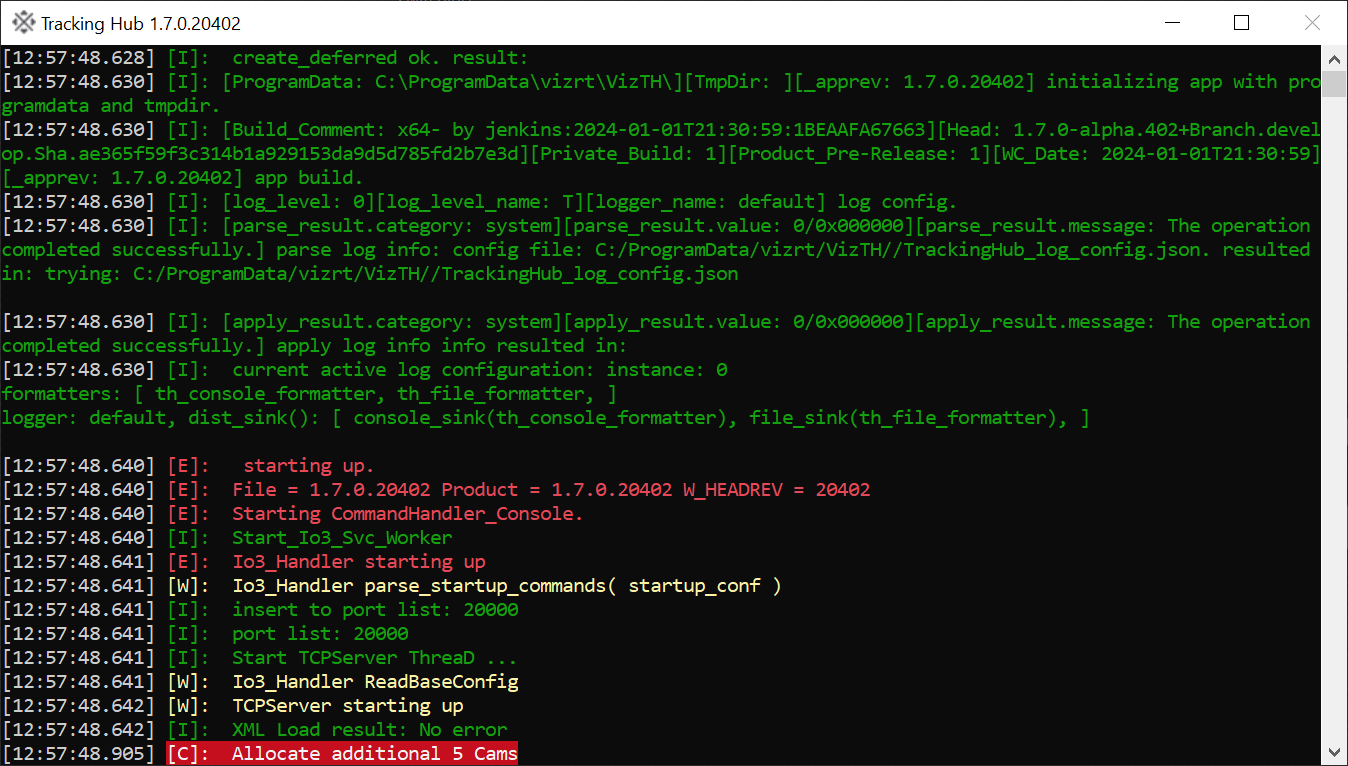Click the create_deferred ok. result: log line
This screenshot has height=766, width=1348.
coord(380,58)
